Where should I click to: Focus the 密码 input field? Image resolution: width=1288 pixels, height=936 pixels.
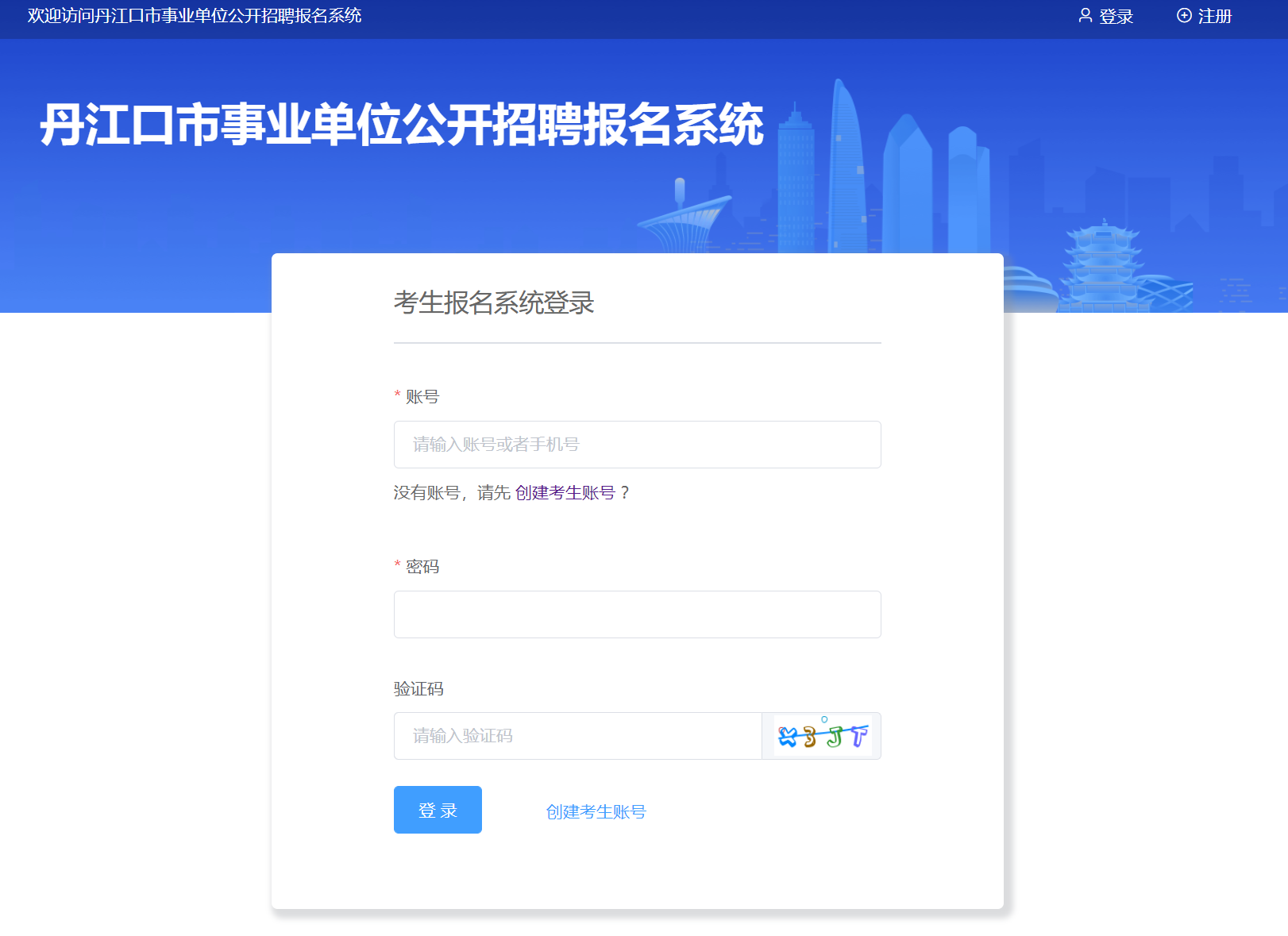pos(637,614)
